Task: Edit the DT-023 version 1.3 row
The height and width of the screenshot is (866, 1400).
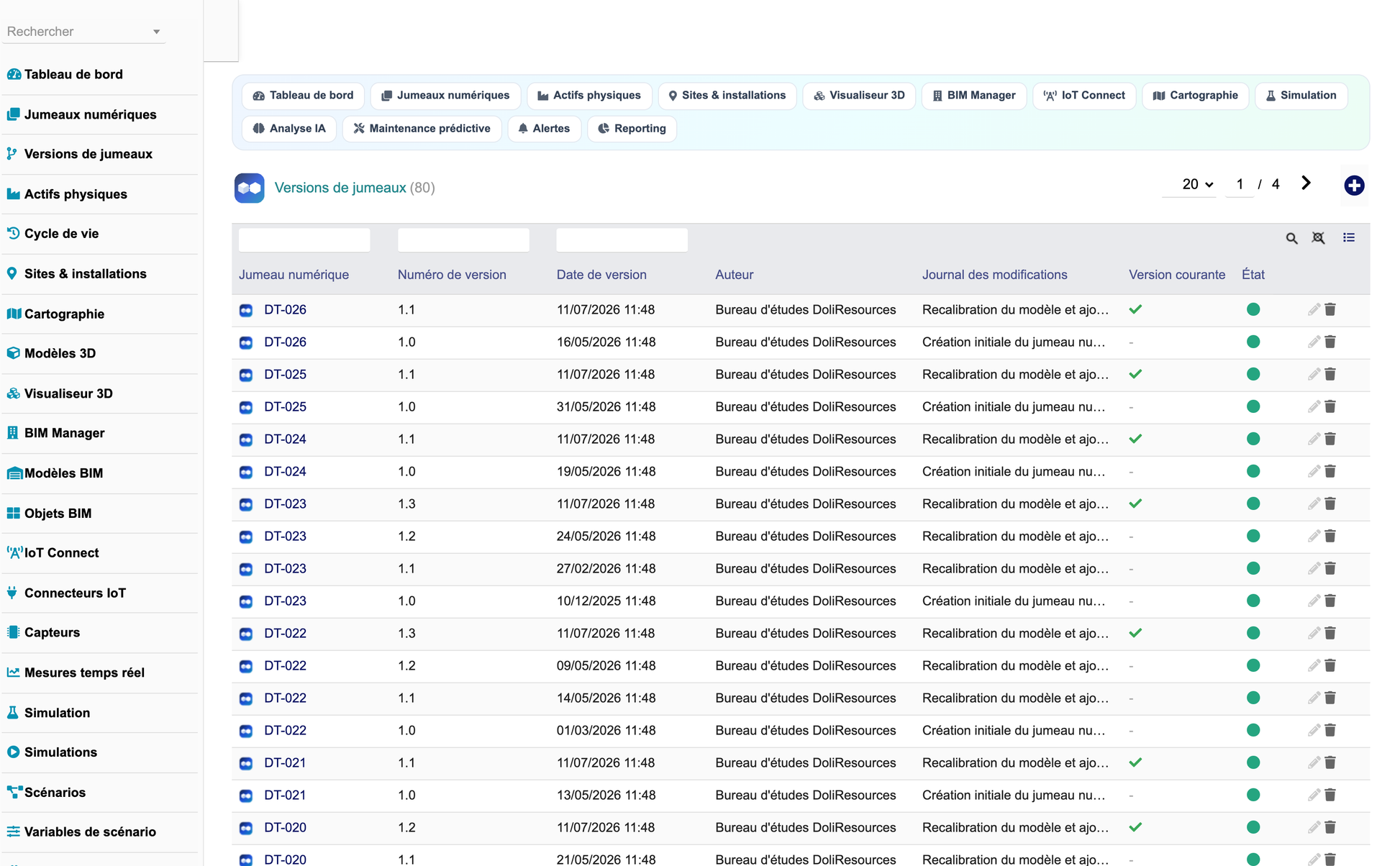Action: coord(1314,503)
